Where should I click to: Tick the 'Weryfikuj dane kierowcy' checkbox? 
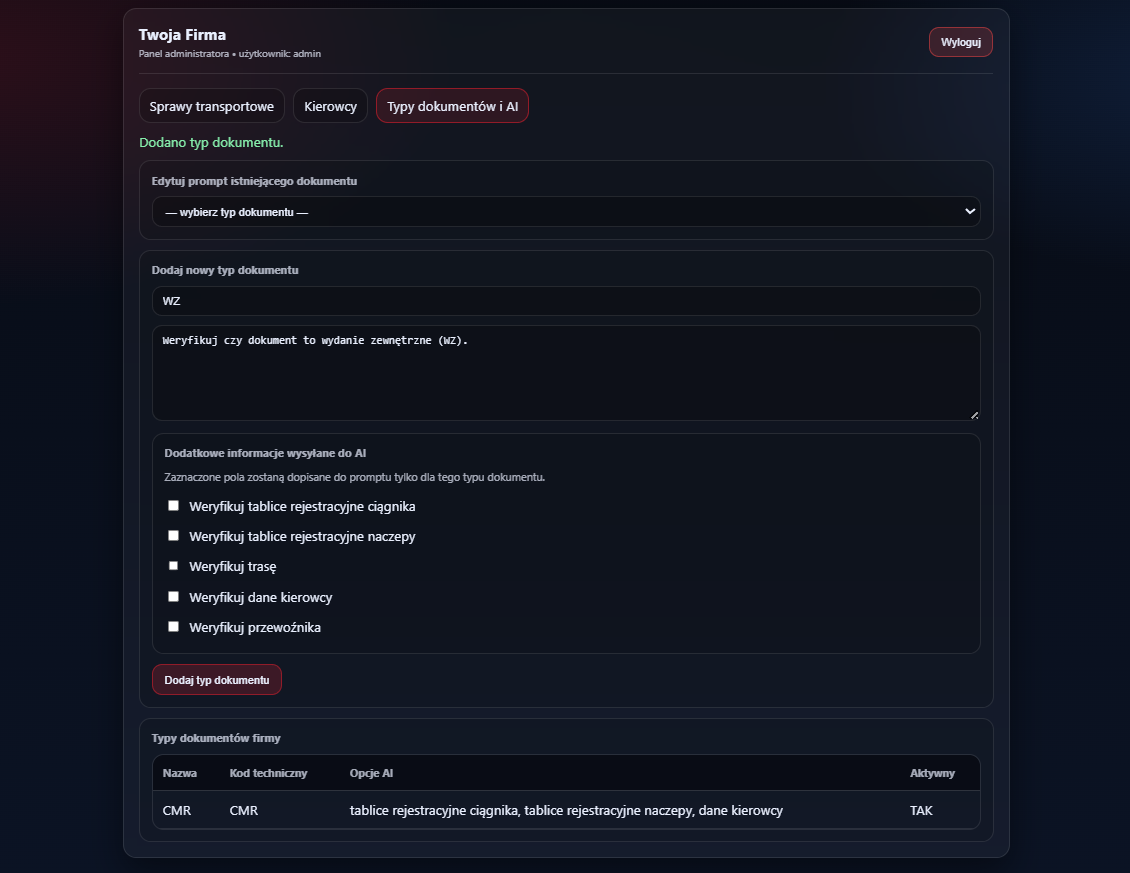174,597
